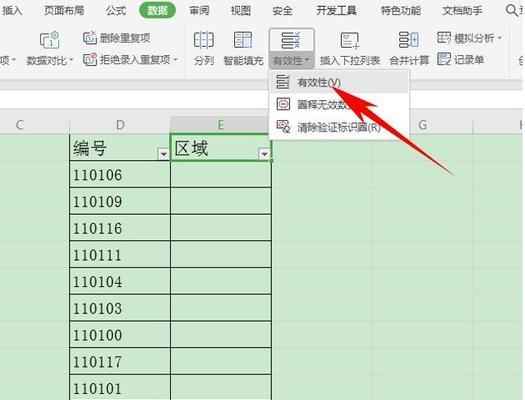Click the 合并计算 consolidate icon

coord(409,40)
